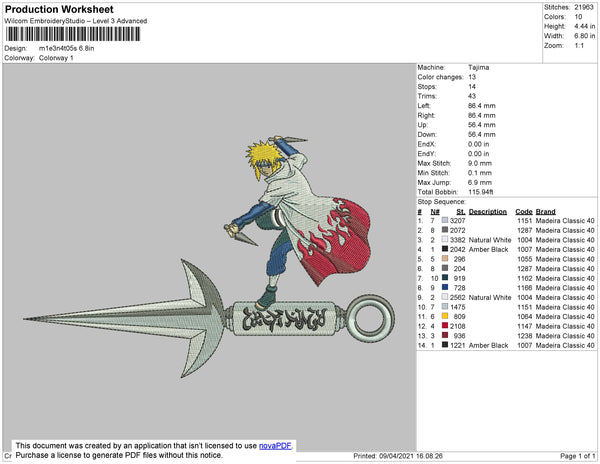Select the Min Stitch value 0.1 mm

coord(480,173)
